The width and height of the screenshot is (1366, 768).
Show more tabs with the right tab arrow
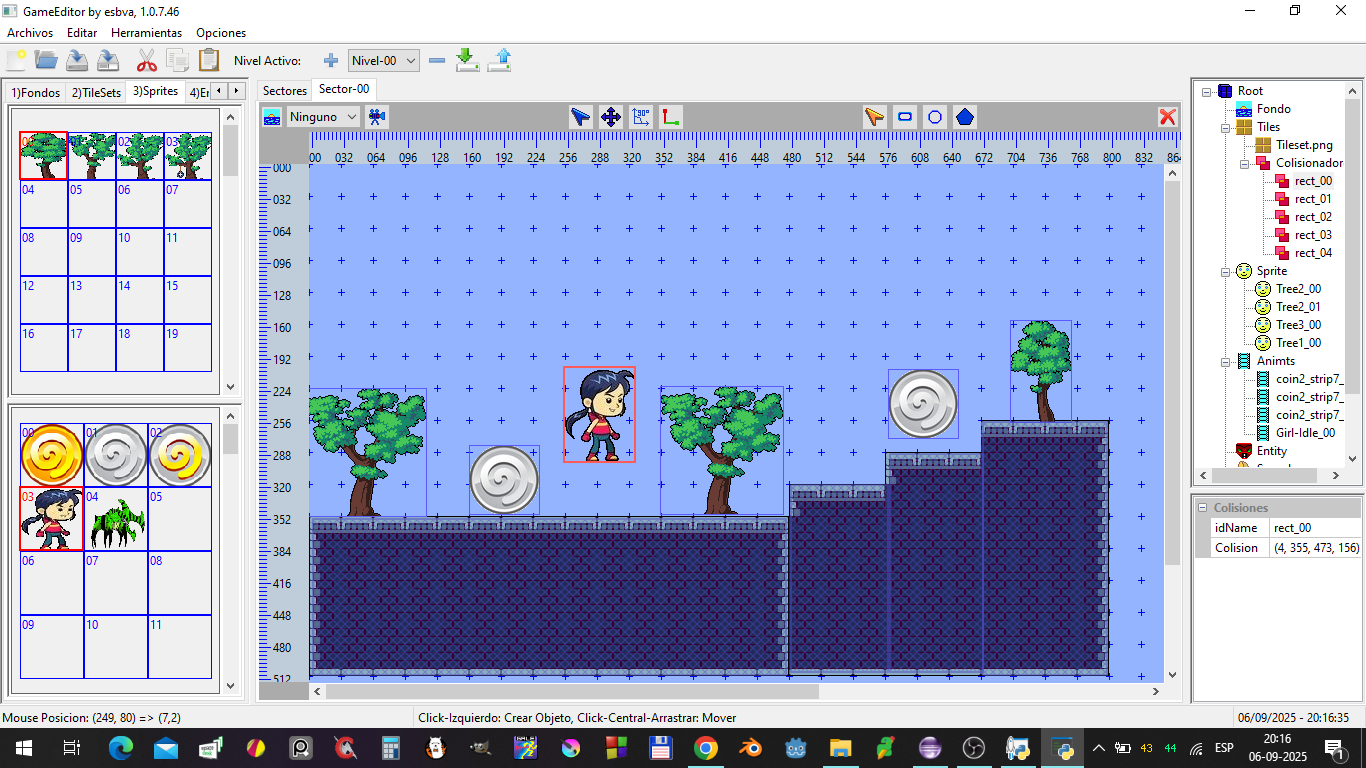click(x=236, y=91)
